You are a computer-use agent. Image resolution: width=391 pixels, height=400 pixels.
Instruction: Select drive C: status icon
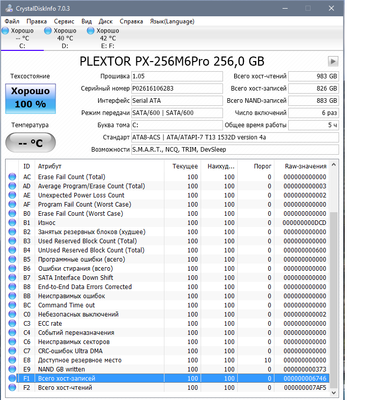click(x=6, y=31)
